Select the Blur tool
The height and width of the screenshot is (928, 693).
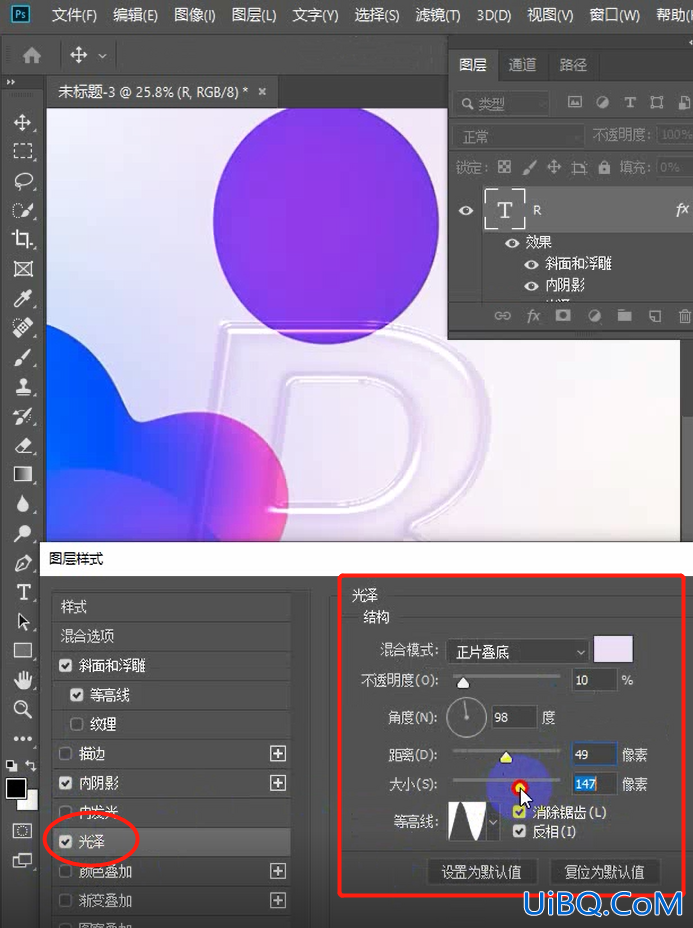[x=22, y=504]
